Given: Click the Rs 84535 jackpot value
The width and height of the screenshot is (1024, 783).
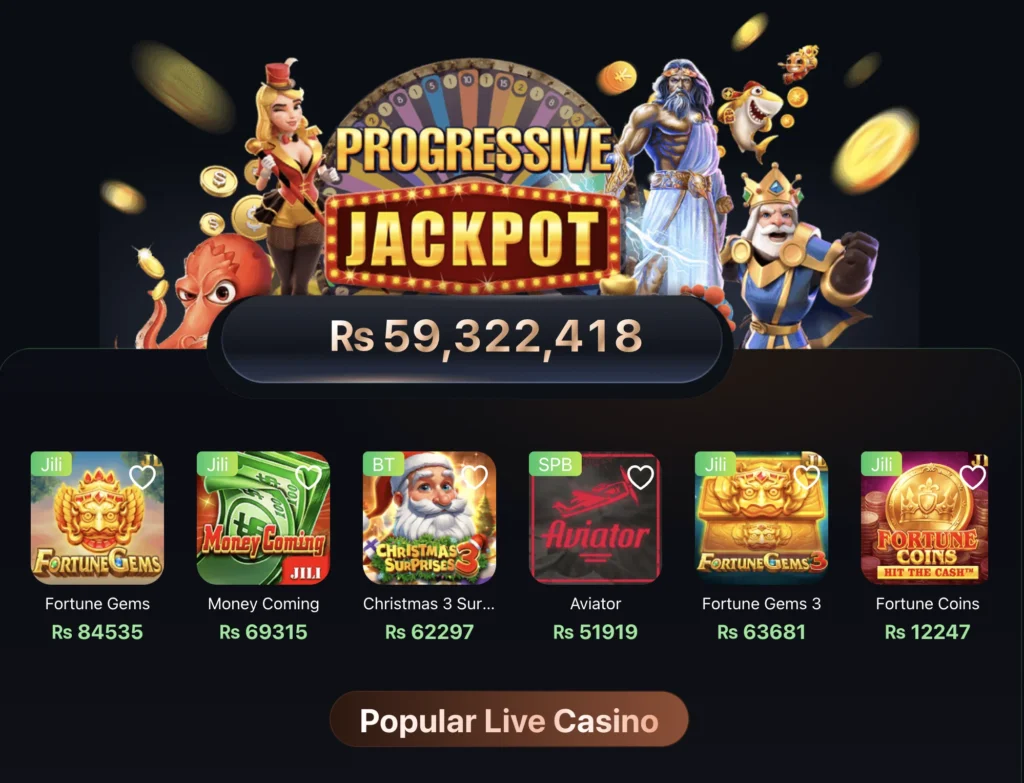Looking at the screenshot, I should click(97, 632).
